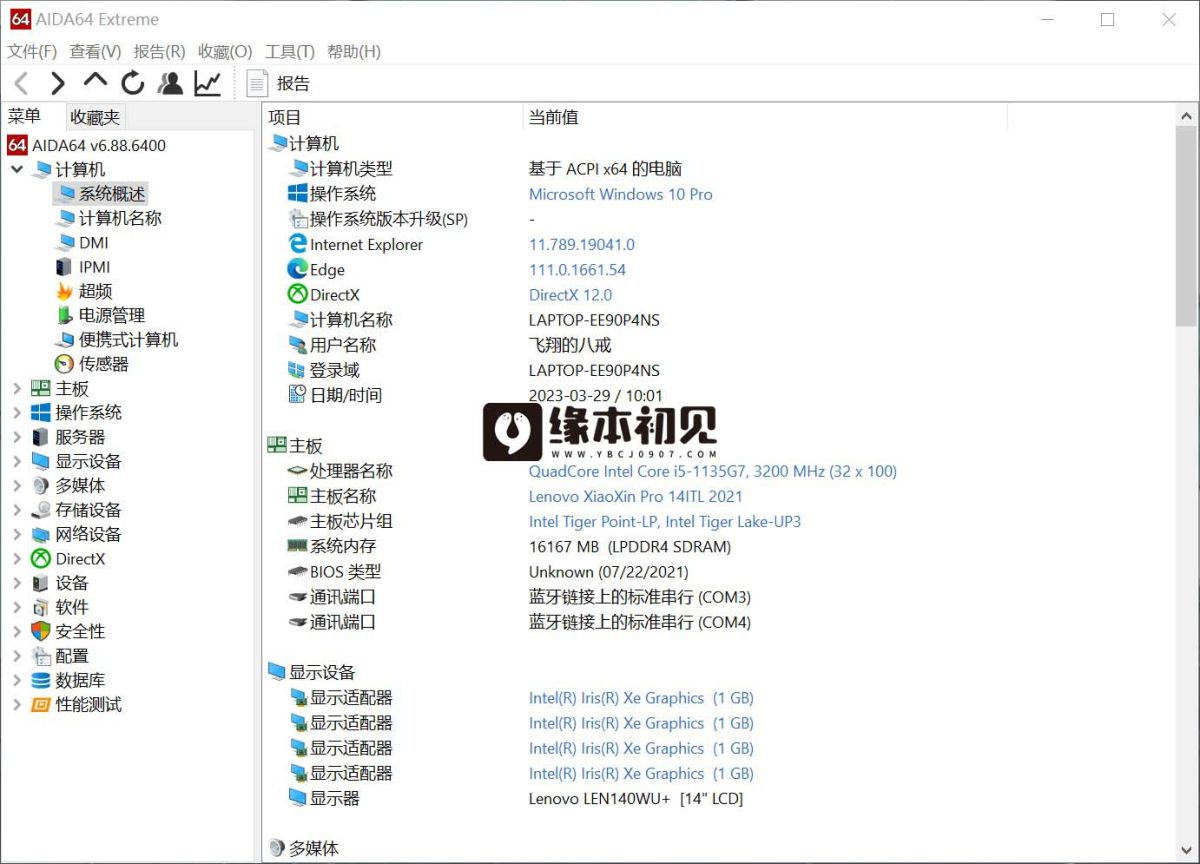
Task: Open Lenovo XiaoXin Pro 14ITL 2021 link
Action: [635, 496]
